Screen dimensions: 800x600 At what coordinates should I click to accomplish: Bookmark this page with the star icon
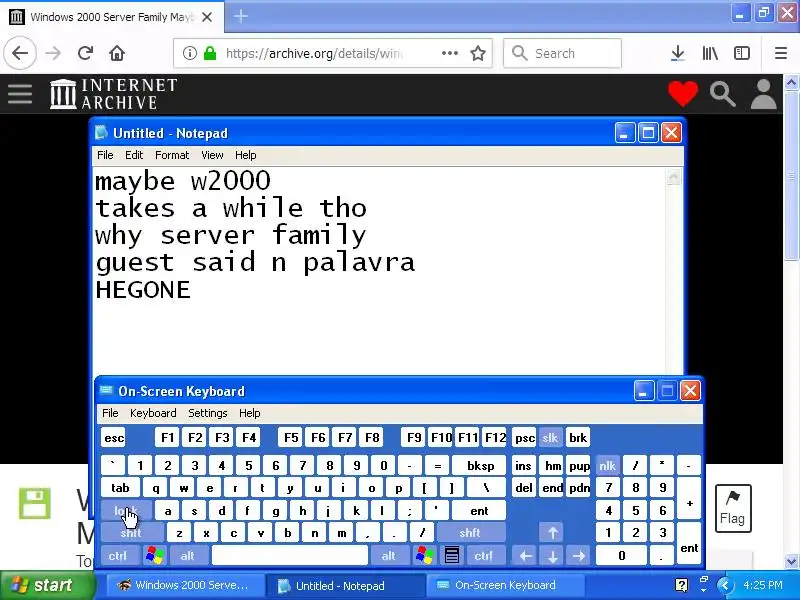point(478,53)
